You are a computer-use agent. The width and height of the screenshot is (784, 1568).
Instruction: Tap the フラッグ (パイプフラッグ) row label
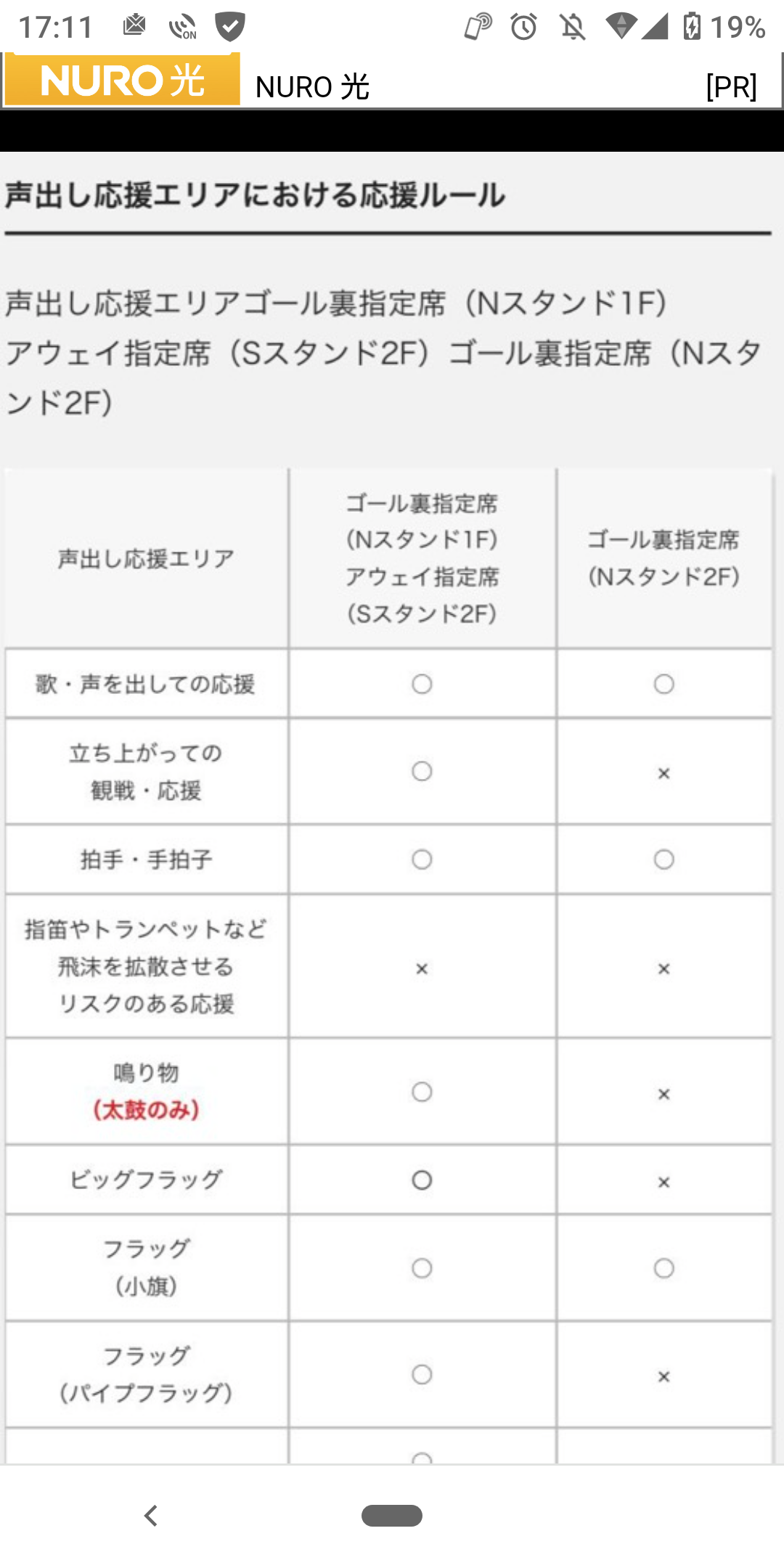pyautogui.click(x=146, y=1373)
